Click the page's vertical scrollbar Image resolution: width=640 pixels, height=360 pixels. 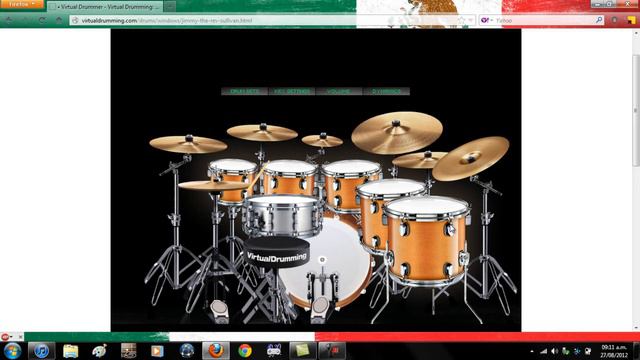pyautogui.click(x=636, y=110)
